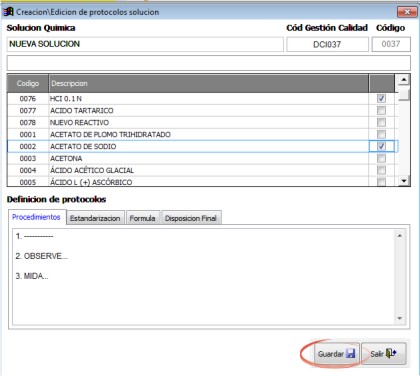Open the Disposicion Final tab
Image resolution: width=420 pixels, height=376 pixels.
[x=191, y=218]
